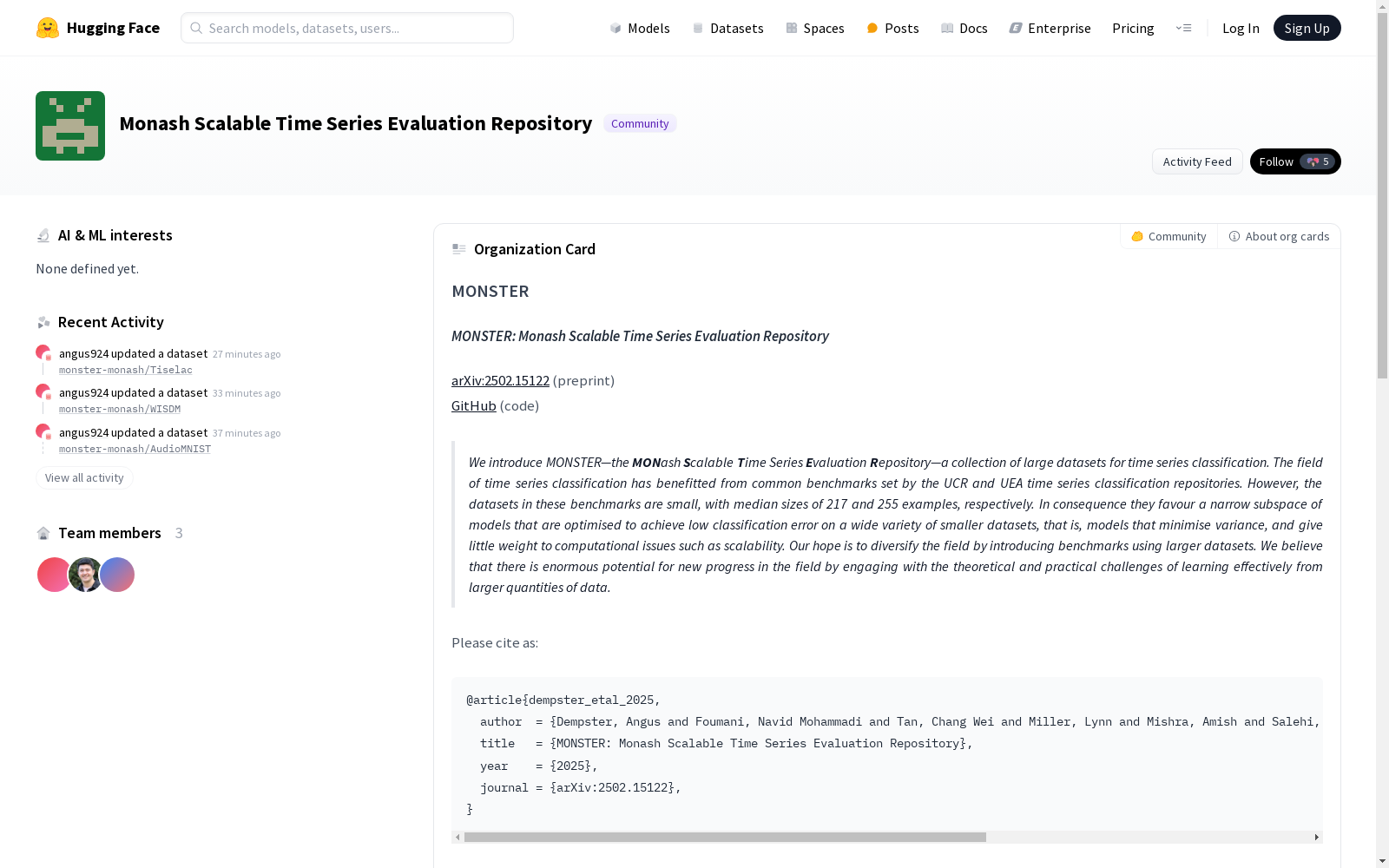Click the Community emoji icon on card
Screen dimensions: 1389x868
[1137, 236]
